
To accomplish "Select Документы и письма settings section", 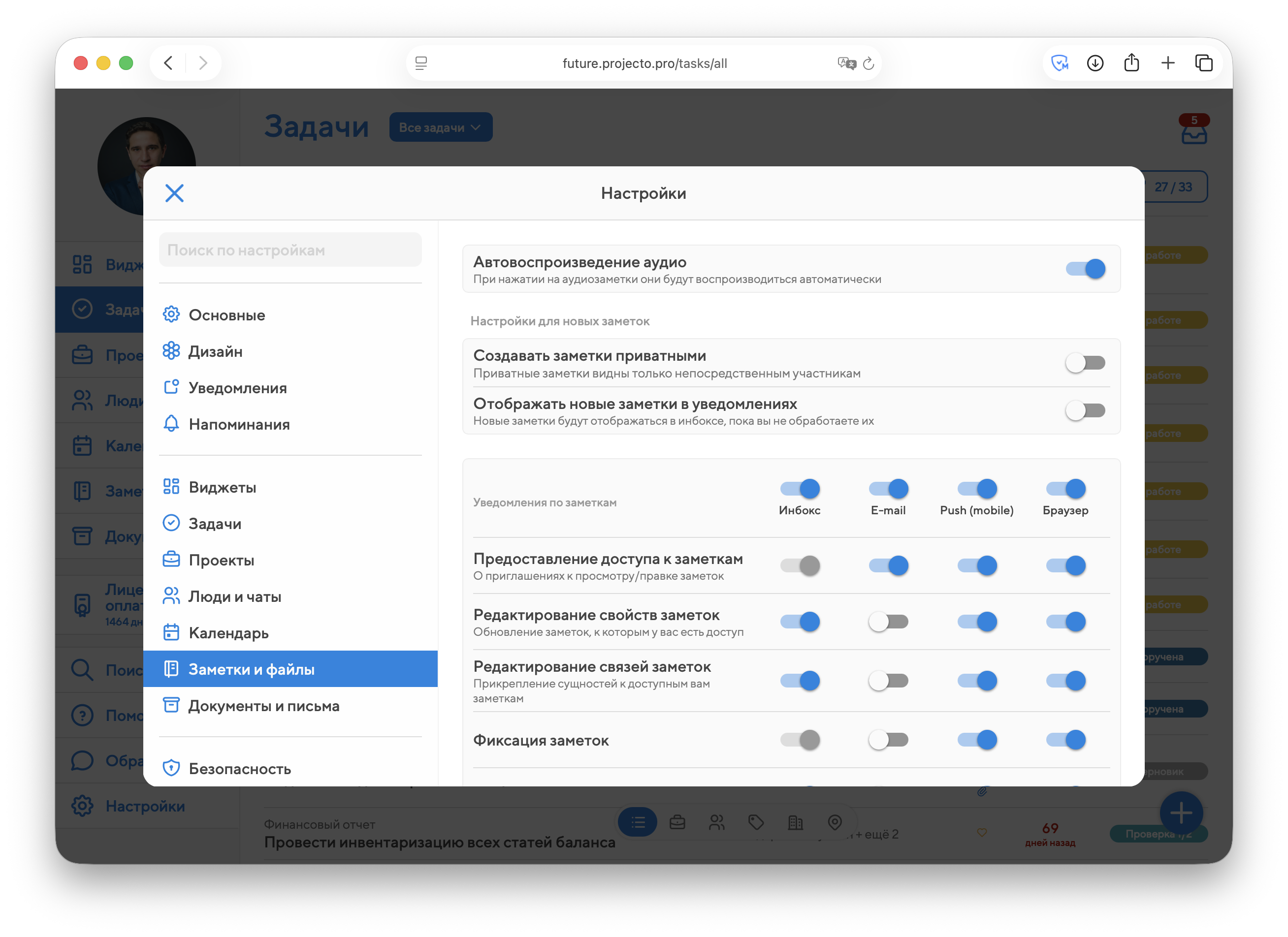I will point(263,706).
